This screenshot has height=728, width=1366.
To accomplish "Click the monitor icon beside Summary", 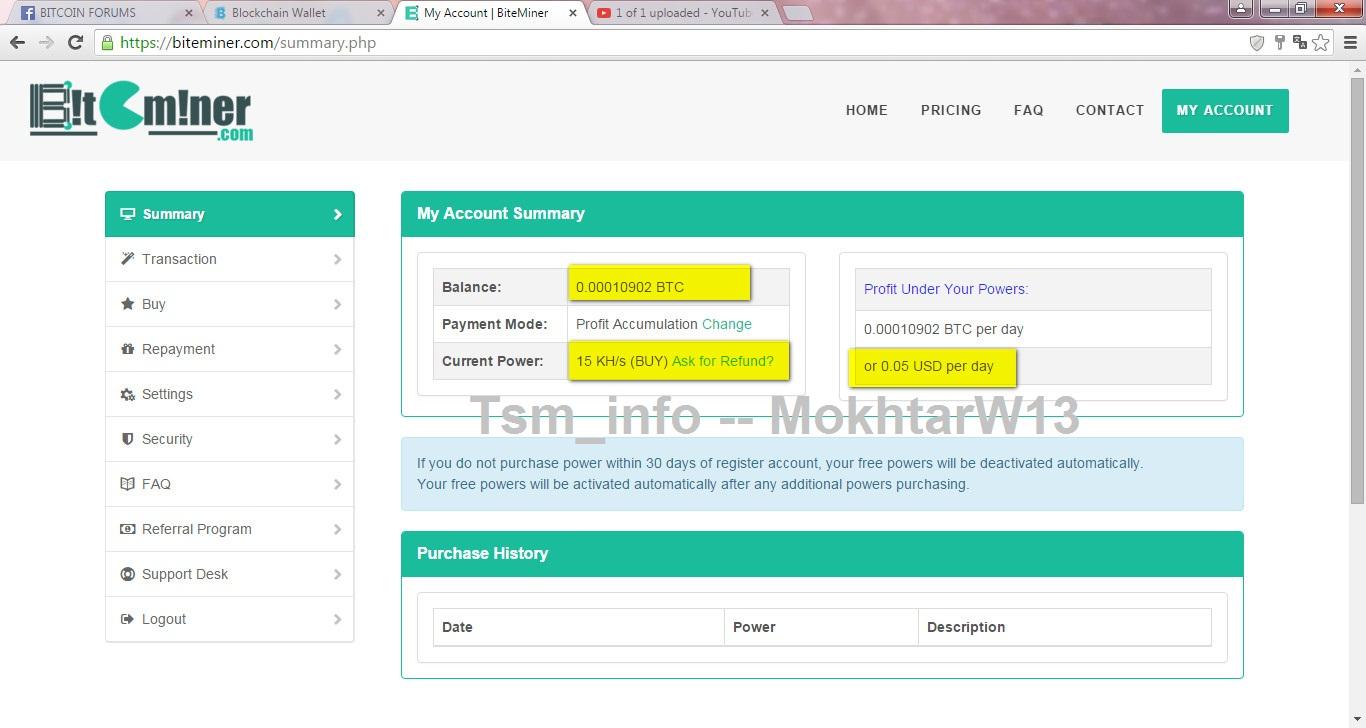I will pos(128,214).
